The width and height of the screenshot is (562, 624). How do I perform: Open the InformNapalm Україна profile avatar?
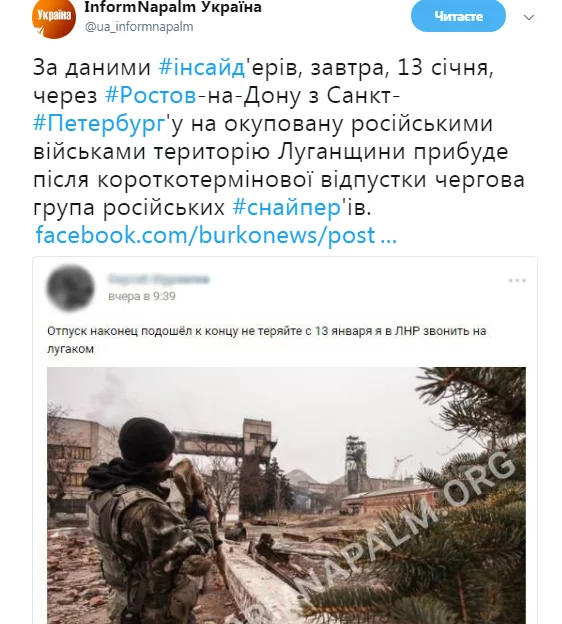(54, 19)
